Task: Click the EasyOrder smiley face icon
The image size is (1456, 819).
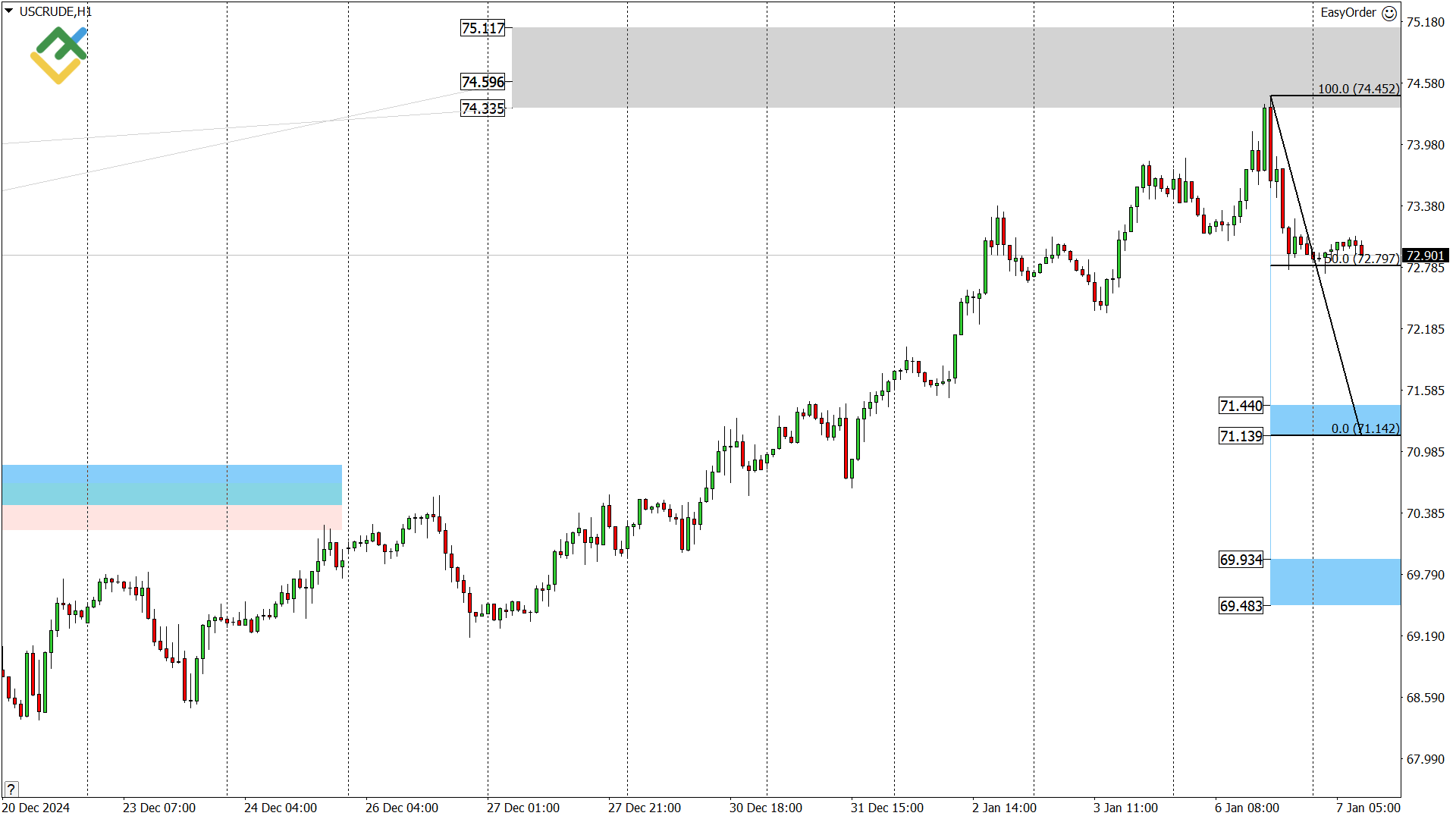Action: tap(1389, 13)
